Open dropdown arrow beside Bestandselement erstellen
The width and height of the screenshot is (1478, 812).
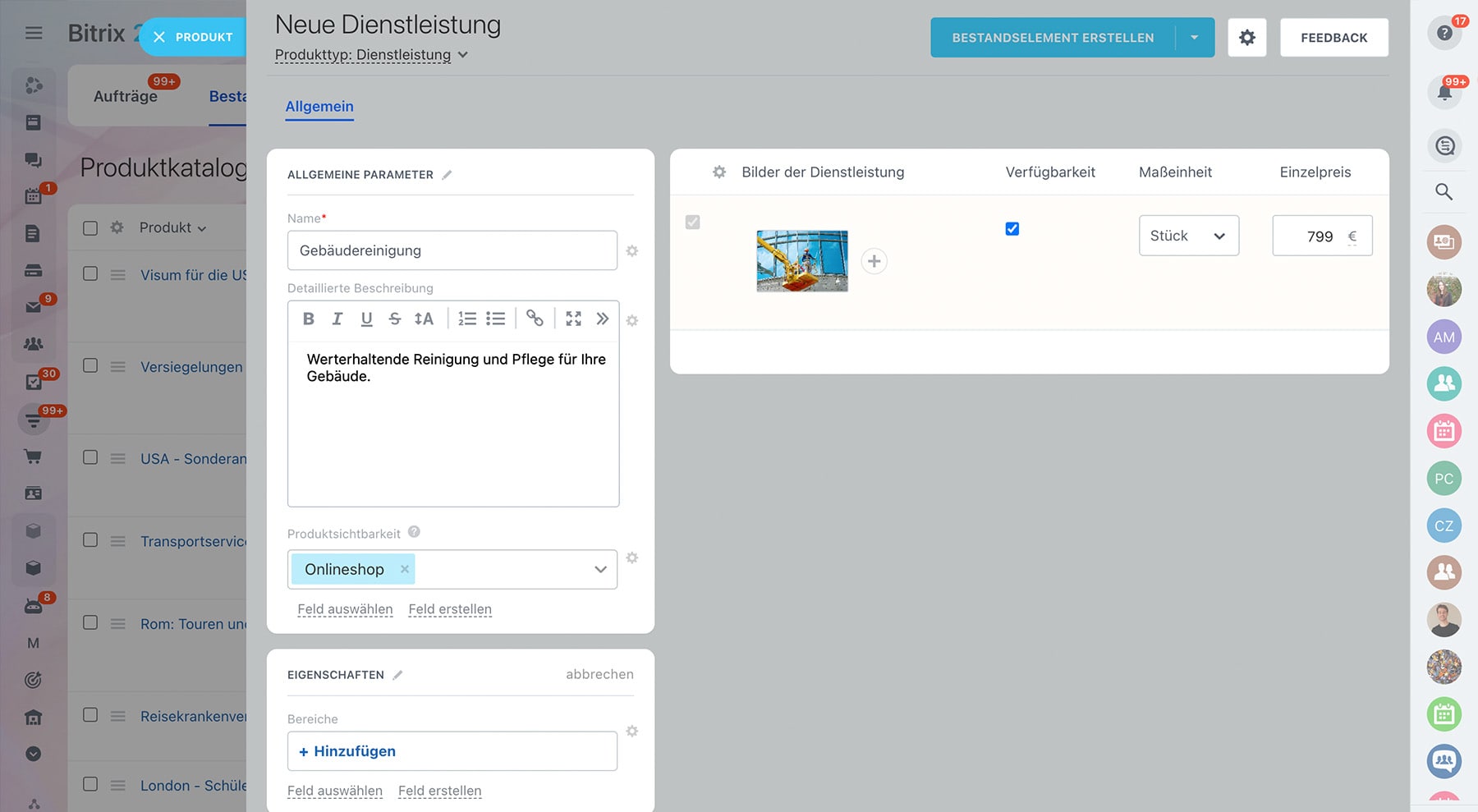point(1194,38)
